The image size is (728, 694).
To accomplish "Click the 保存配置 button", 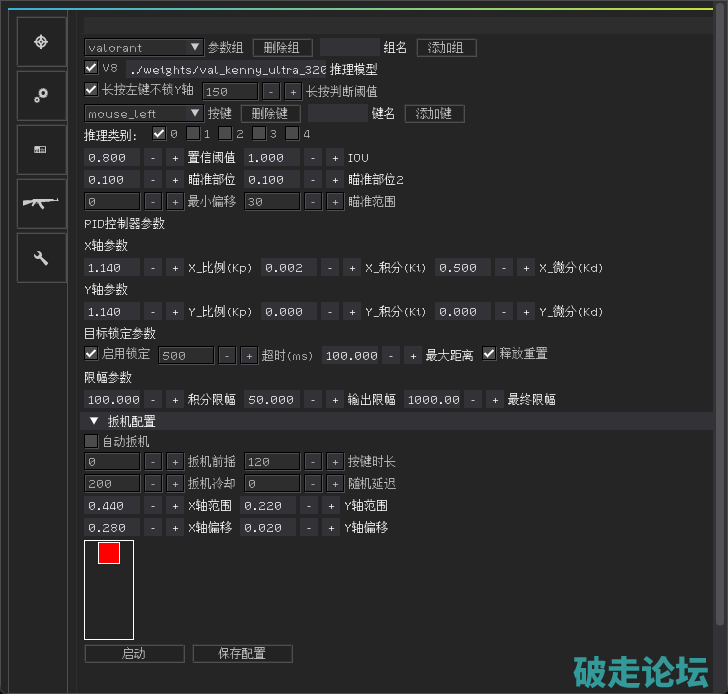I will pyautogui.click(x=242, y=654).
